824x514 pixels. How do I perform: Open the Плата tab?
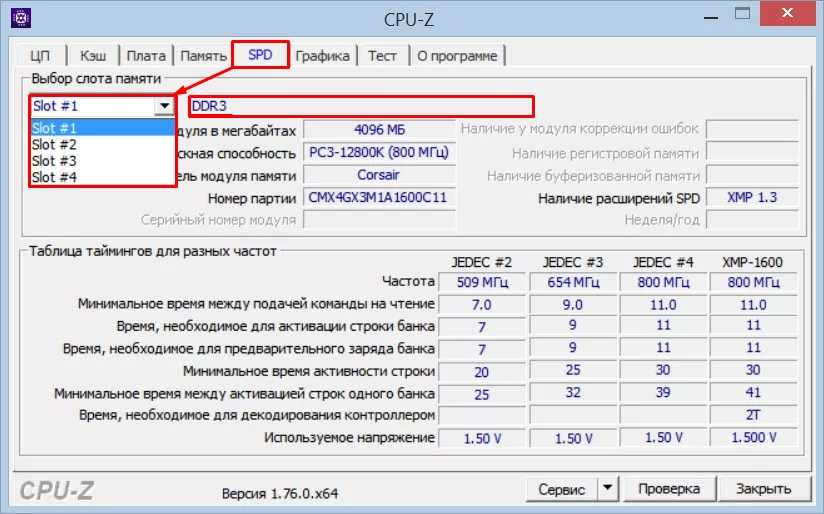point(147,56)
